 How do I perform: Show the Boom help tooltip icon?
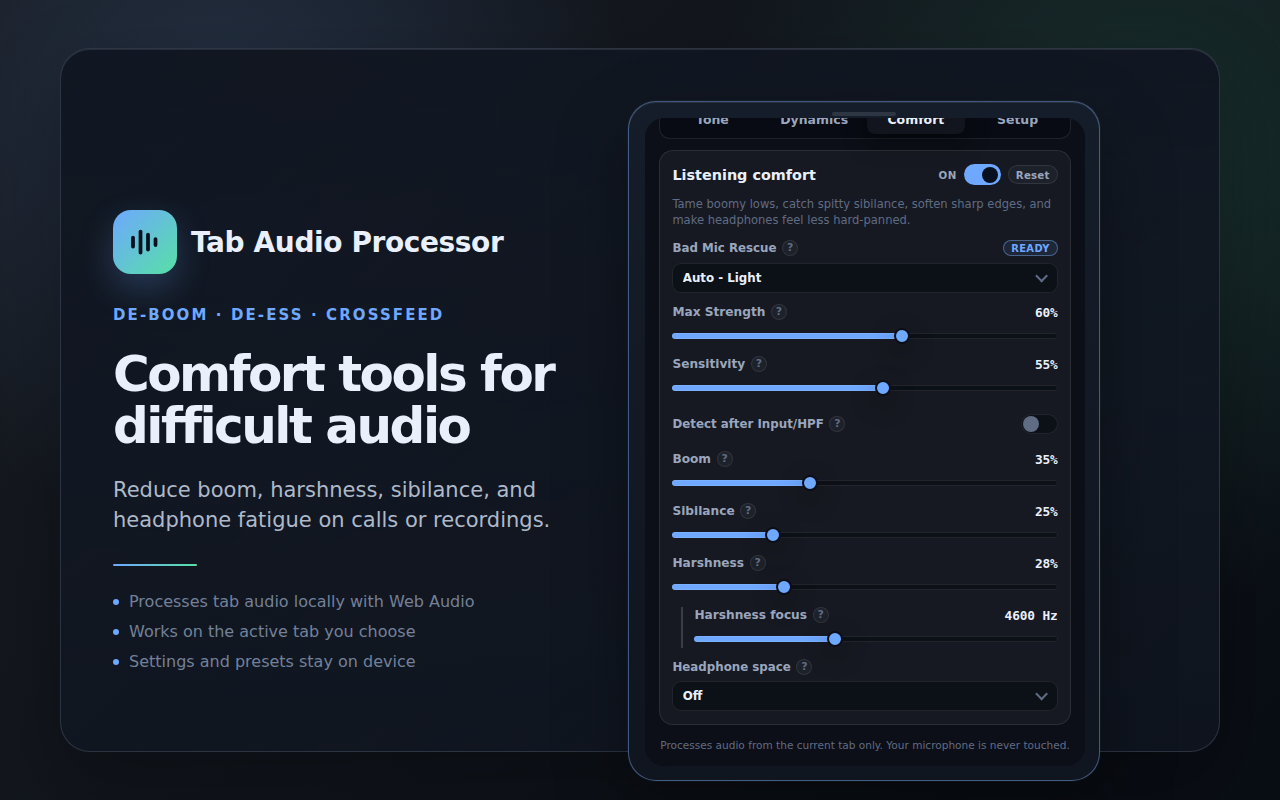[725, 459]
